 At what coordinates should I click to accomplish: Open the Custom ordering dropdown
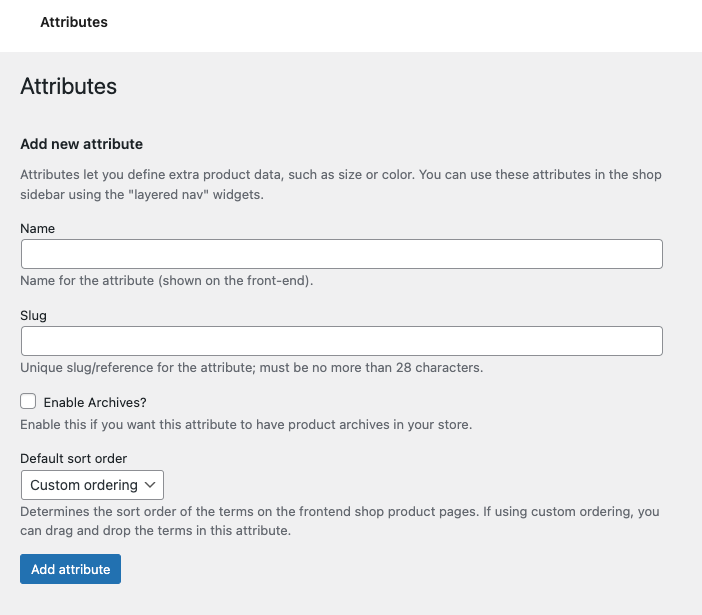tap(92, 485)
